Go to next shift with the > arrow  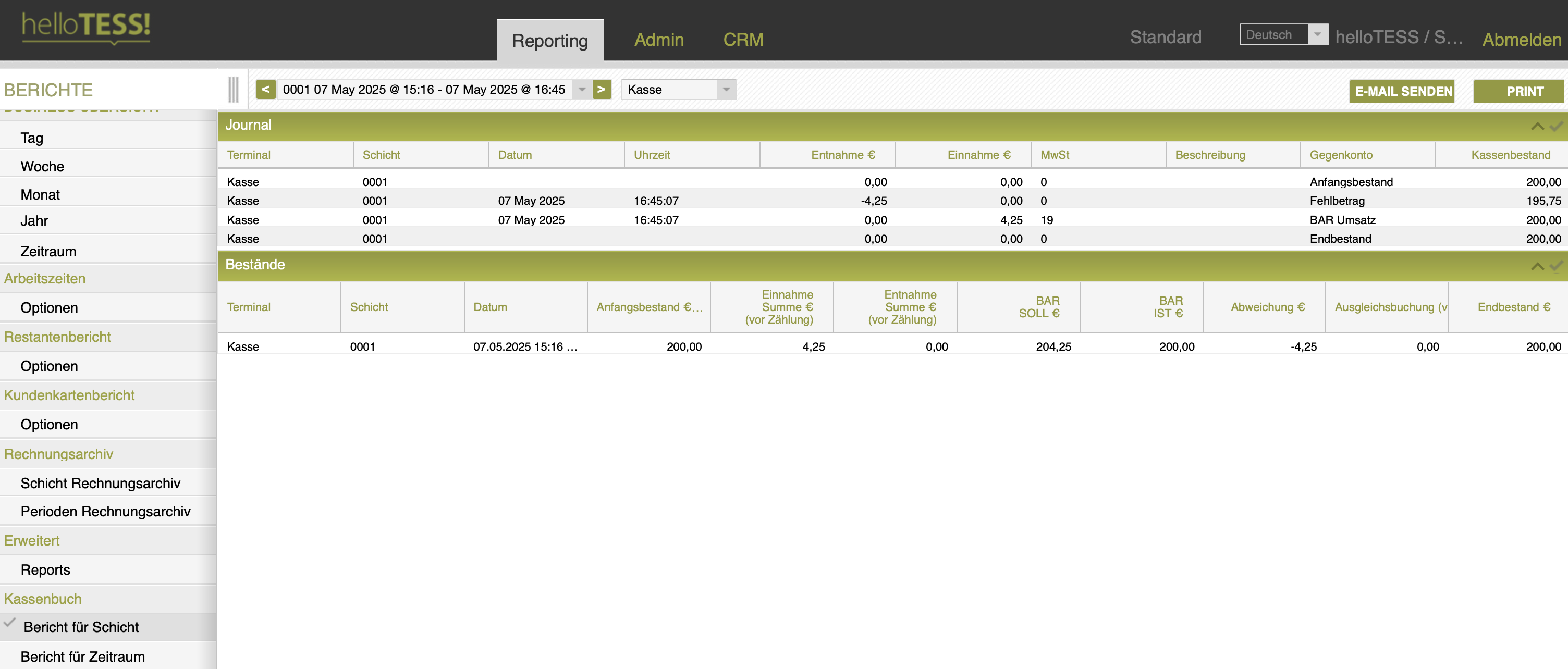602,90
